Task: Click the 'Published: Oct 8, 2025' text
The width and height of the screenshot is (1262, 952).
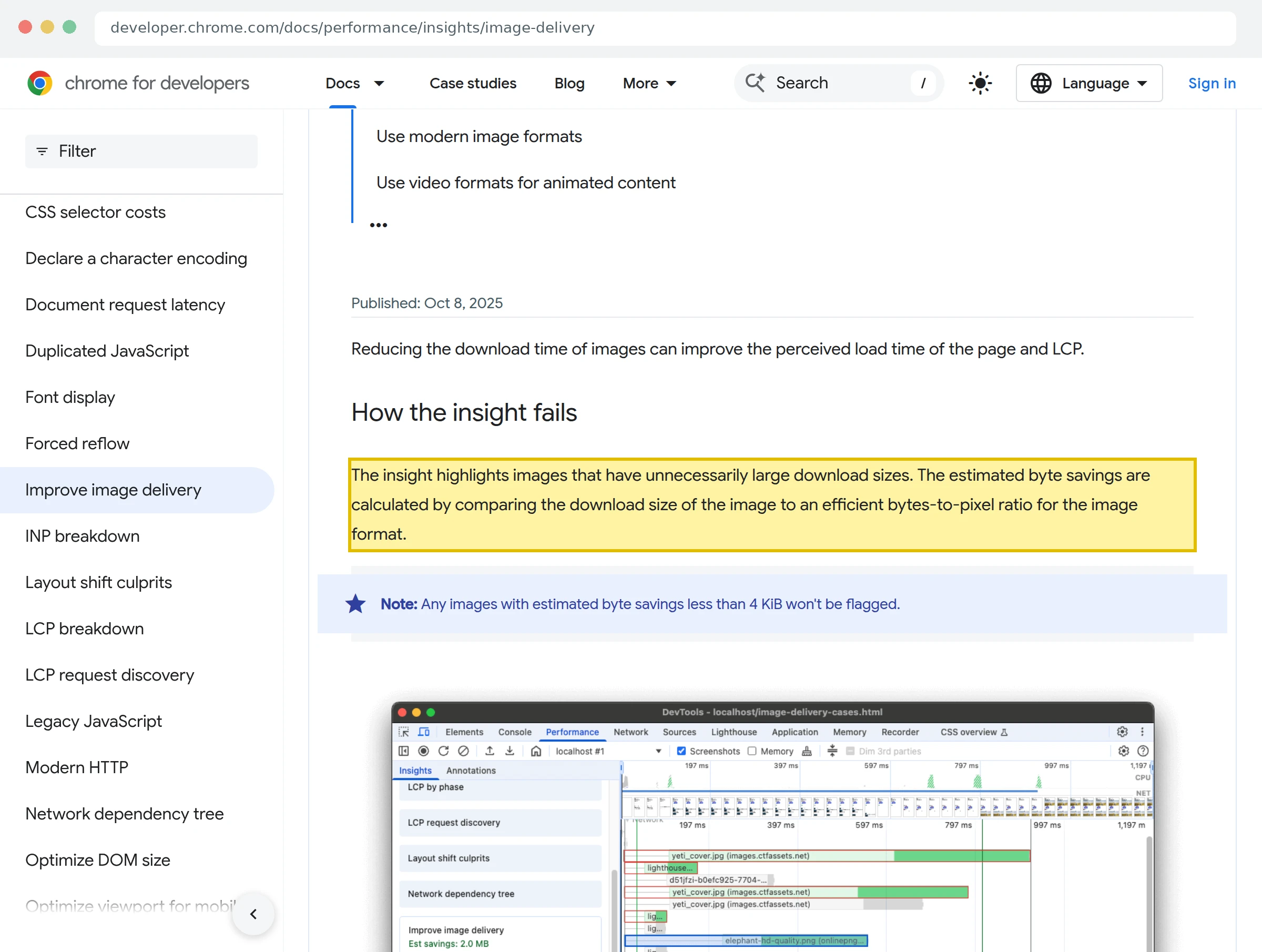Action: click(427, 303)
